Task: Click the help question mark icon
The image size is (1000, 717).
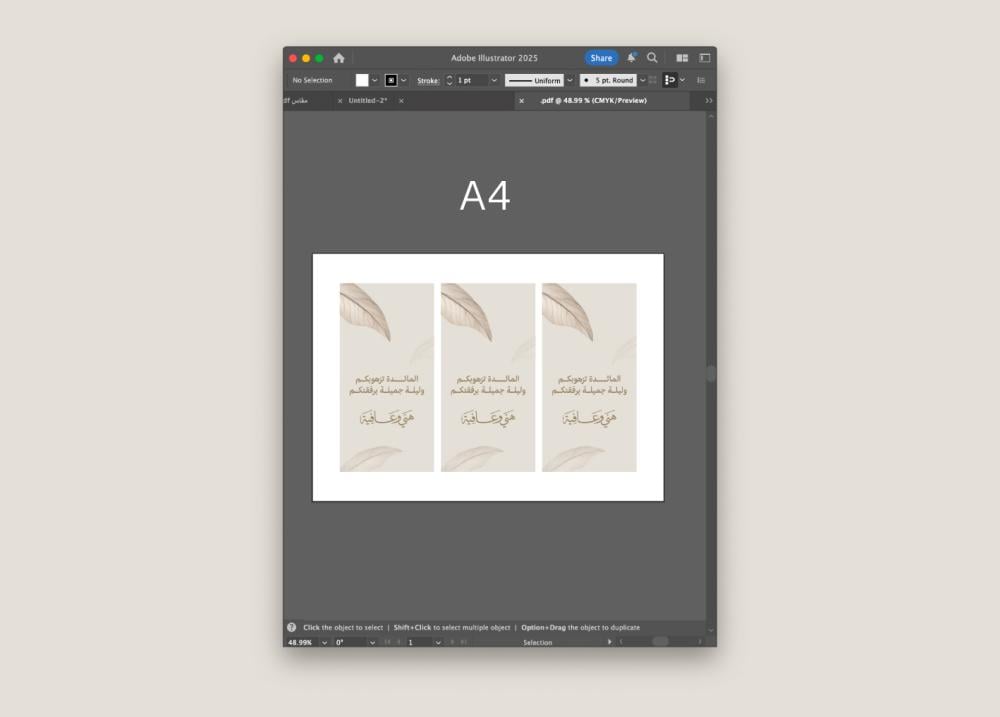Action: click(292, 628)
